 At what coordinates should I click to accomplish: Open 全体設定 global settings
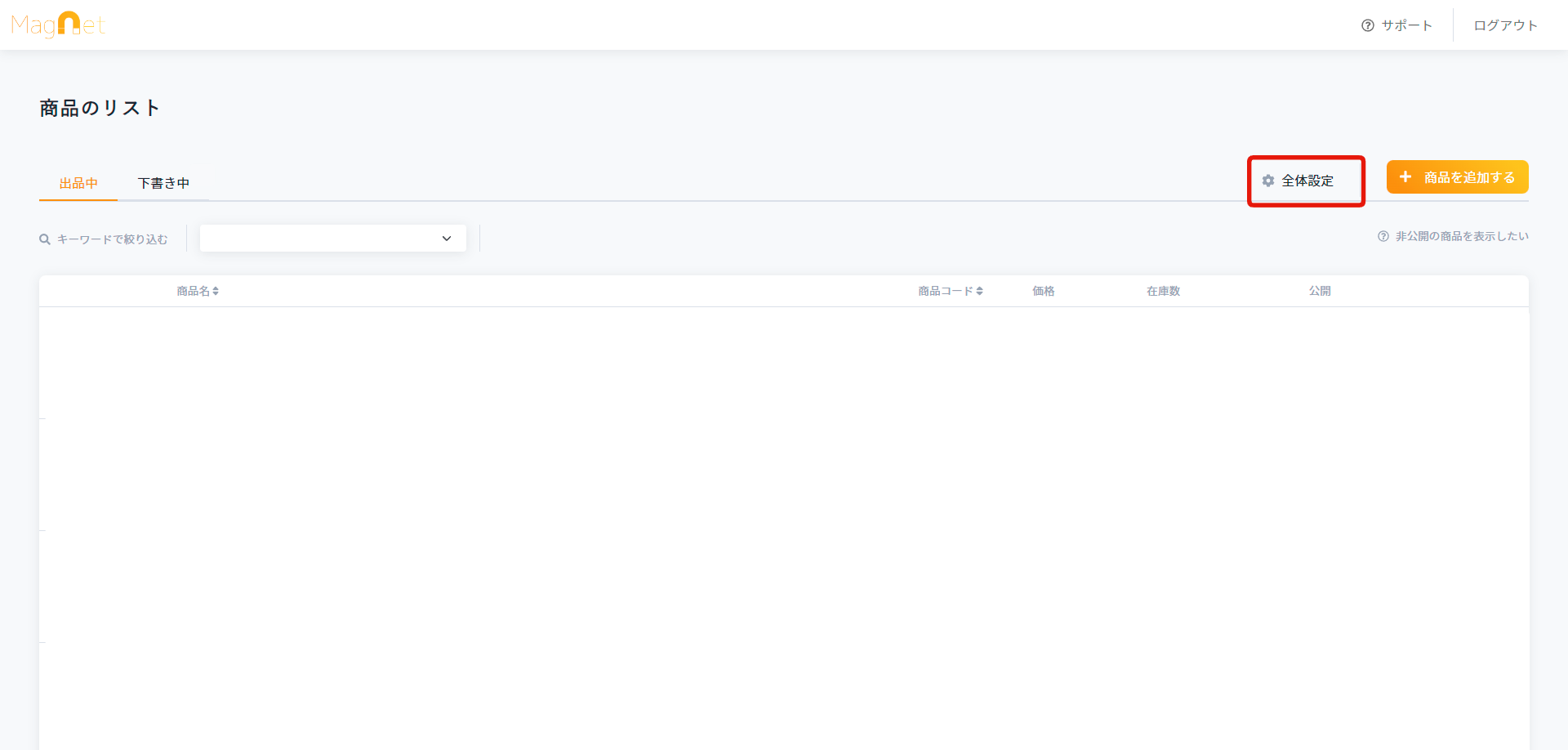coord(1307,181)
